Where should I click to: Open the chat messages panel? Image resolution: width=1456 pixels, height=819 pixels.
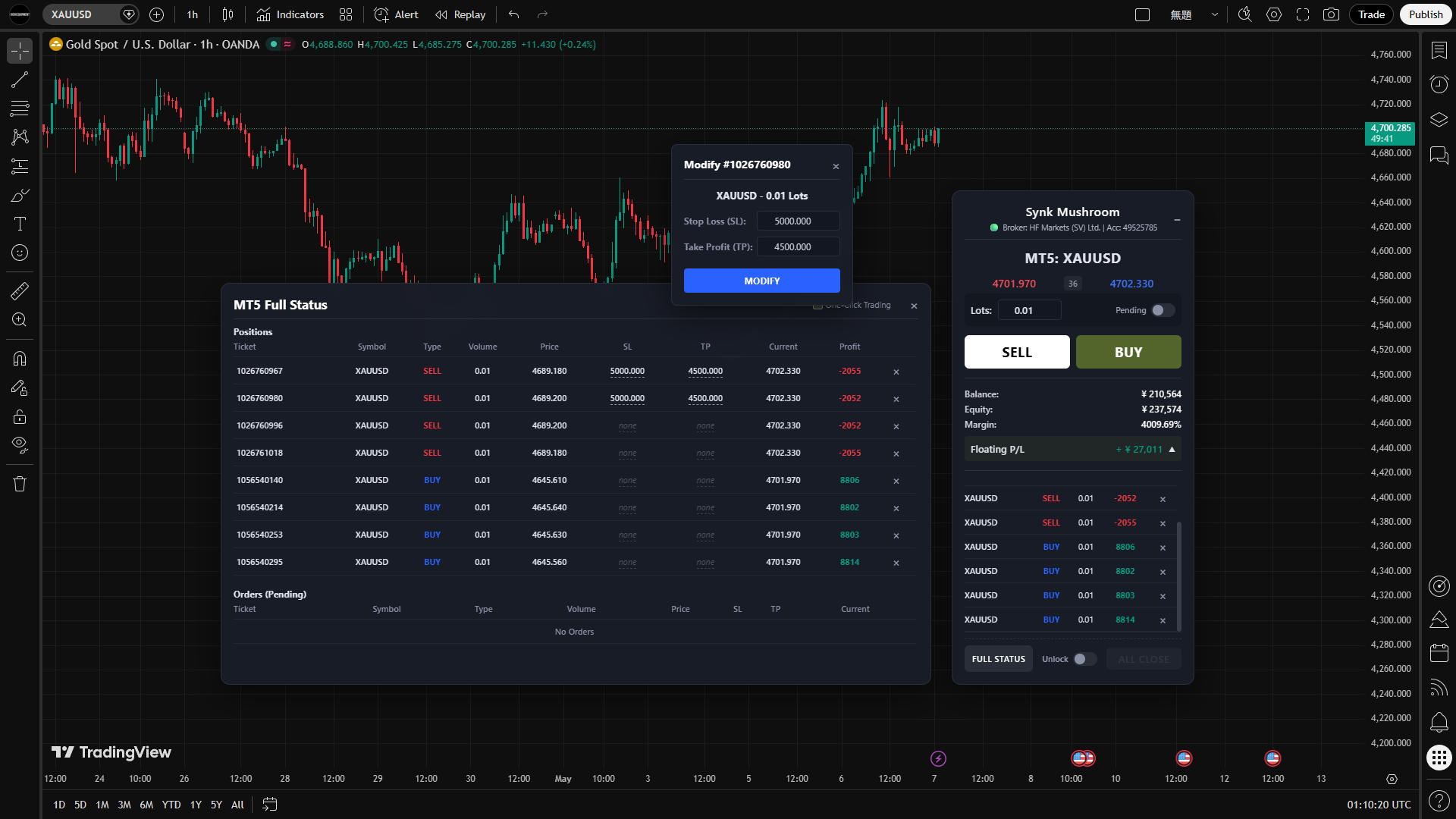[x=1439, y=155]
